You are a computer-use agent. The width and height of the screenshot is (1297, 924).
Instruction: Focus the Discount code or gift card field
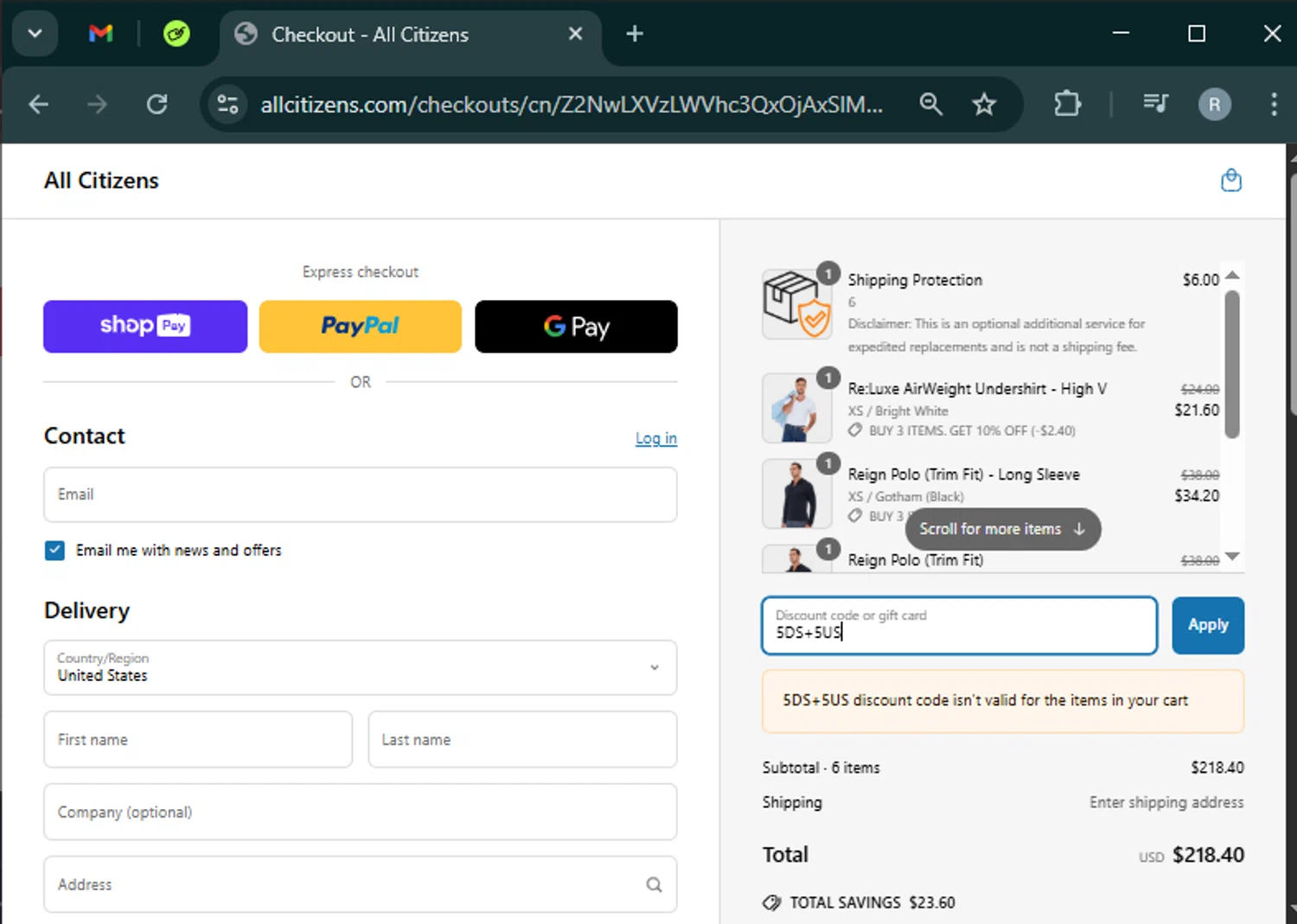pos(959,625)
